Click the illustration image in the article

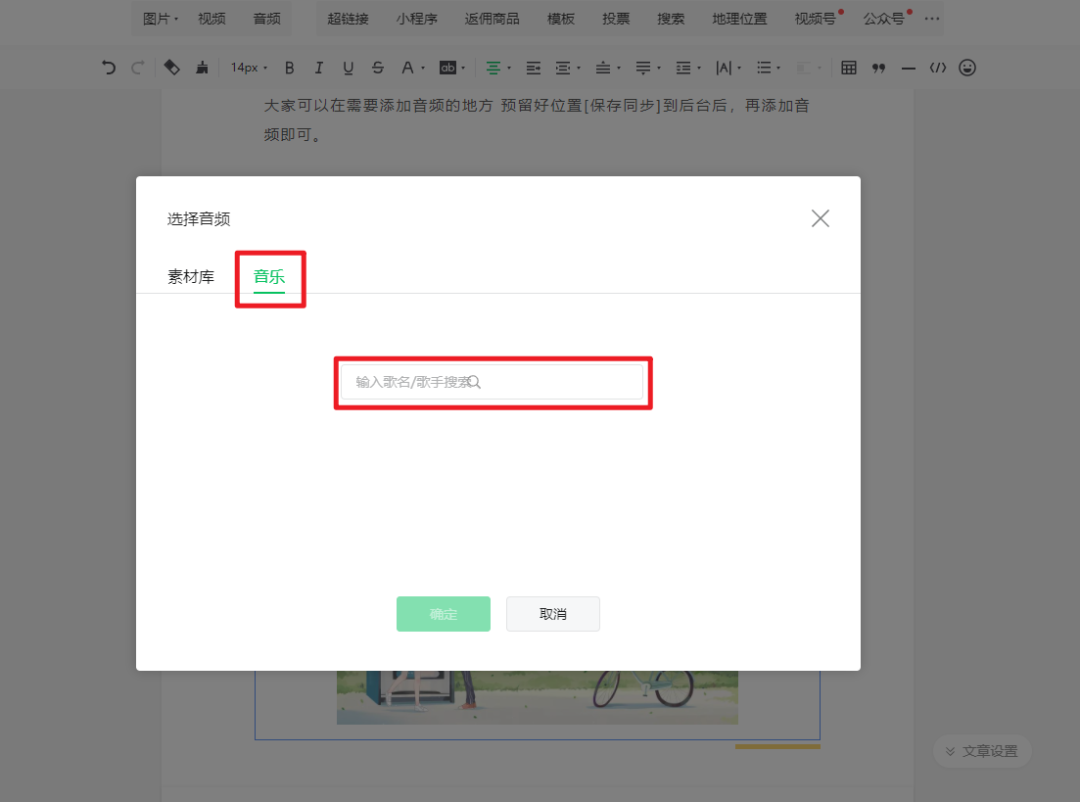click(x=537, y=697)
